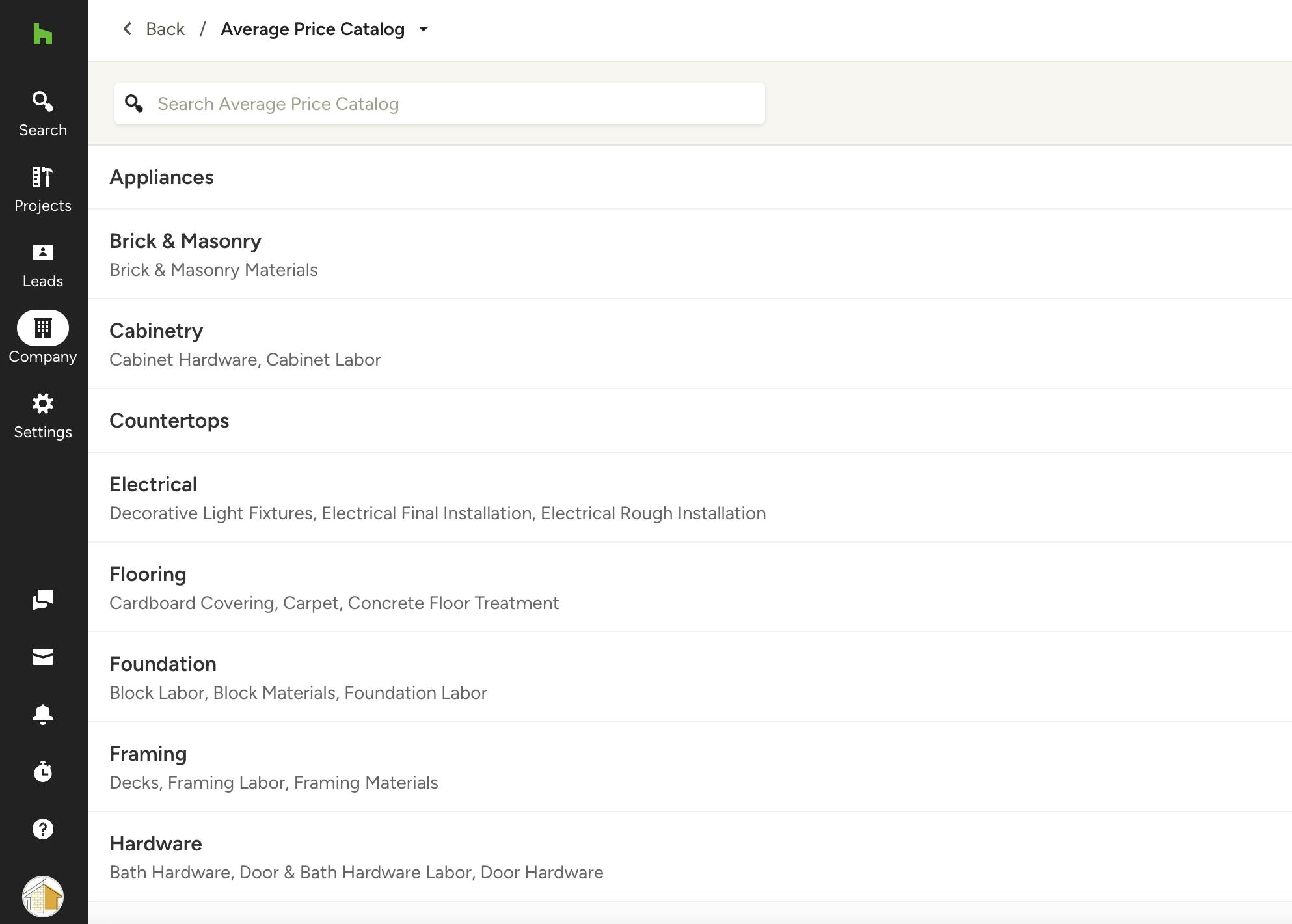
Task: Expand the Average Price Catalog dropdown arrow
Action: 424,29
